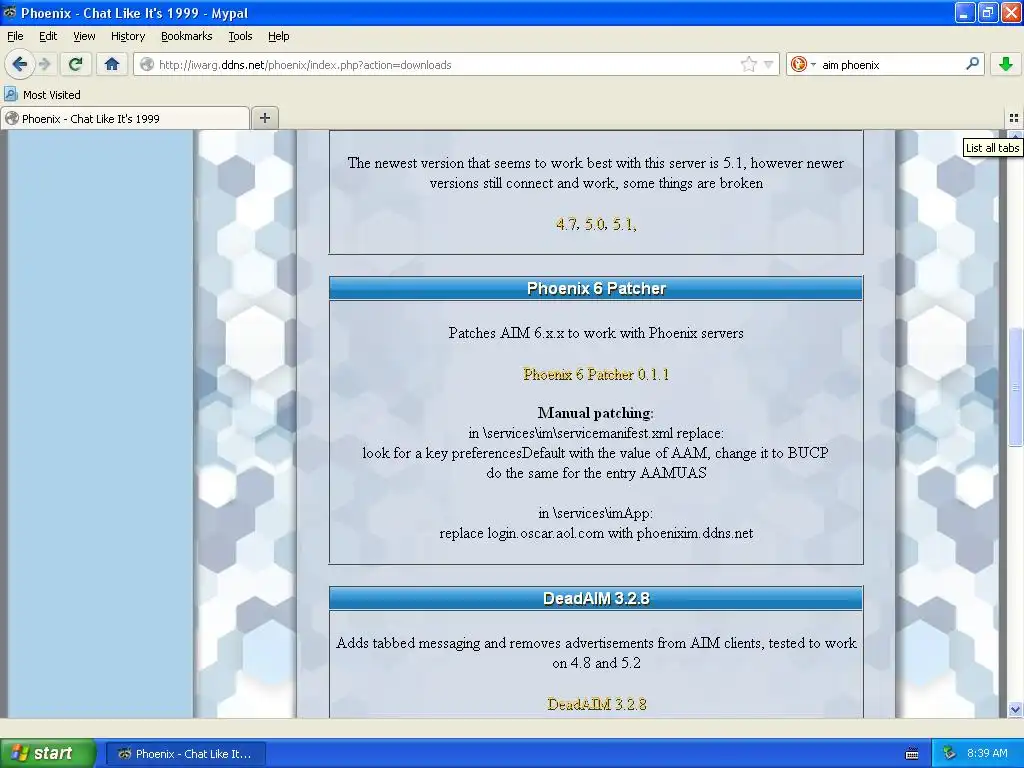The image size is (1024, 768).
Task: Switch to Phoenix taskbar window button
Action: pos(185,753)
